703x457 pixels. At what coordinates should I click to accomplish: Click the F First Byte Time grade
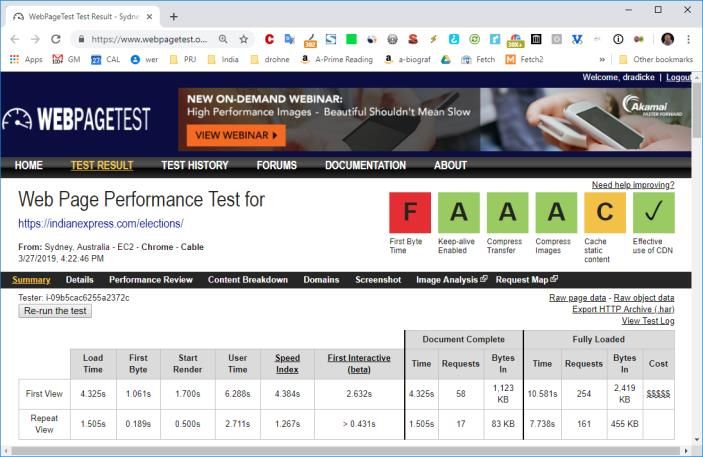[410, 213]
